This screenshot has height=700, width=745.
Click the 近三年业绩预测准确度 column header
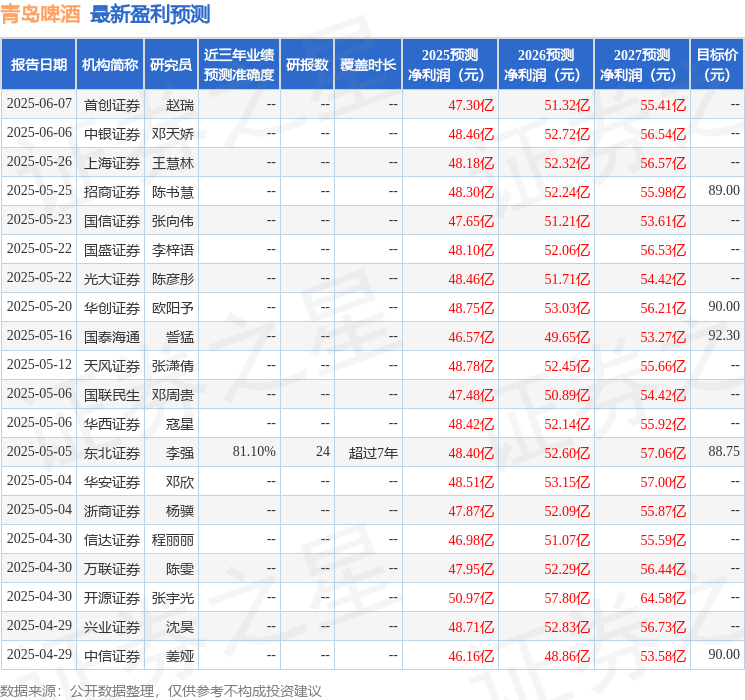pos(239,64)
